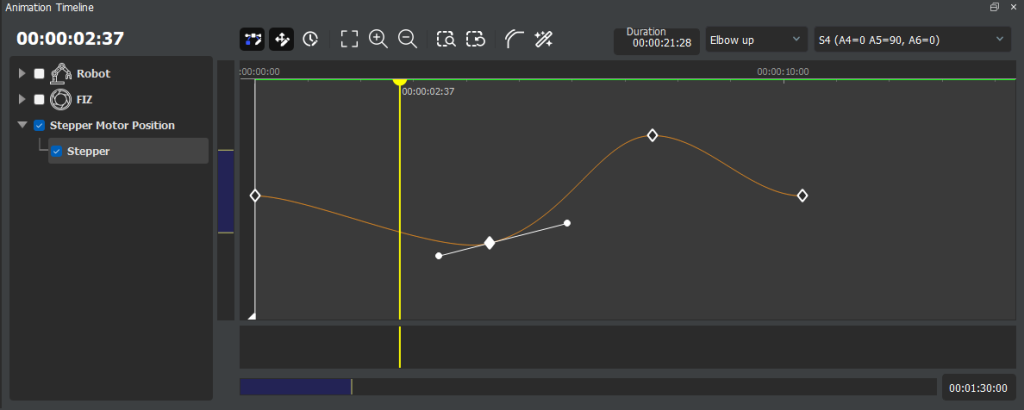This screenshot has height=410, width=1024.
Task: Select the curve point edit tool
Action: (x=252, y=39)
